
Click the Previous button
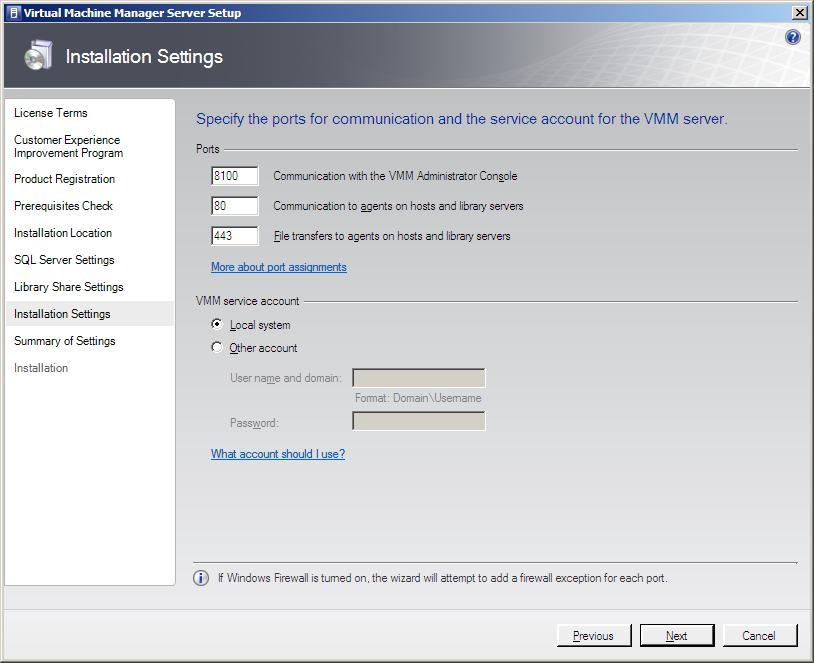coord(594,635)
